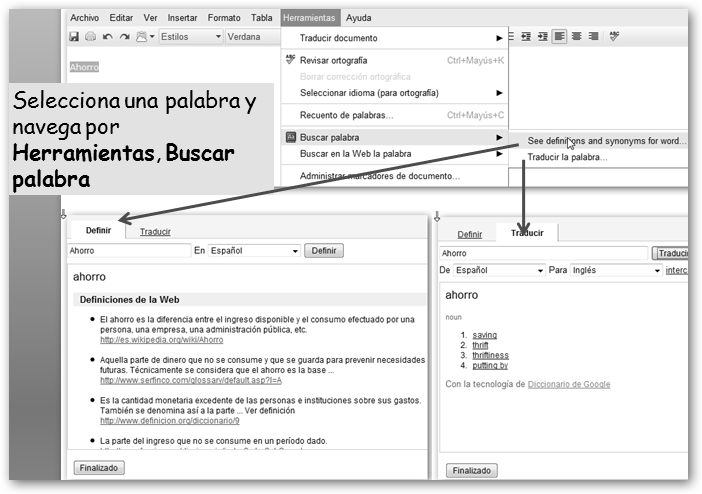The width and height of the screenshot is (702, 494).
Task: Click the Print icon in the toolbar
Action: pyautogui.click(x=90, y=37)
